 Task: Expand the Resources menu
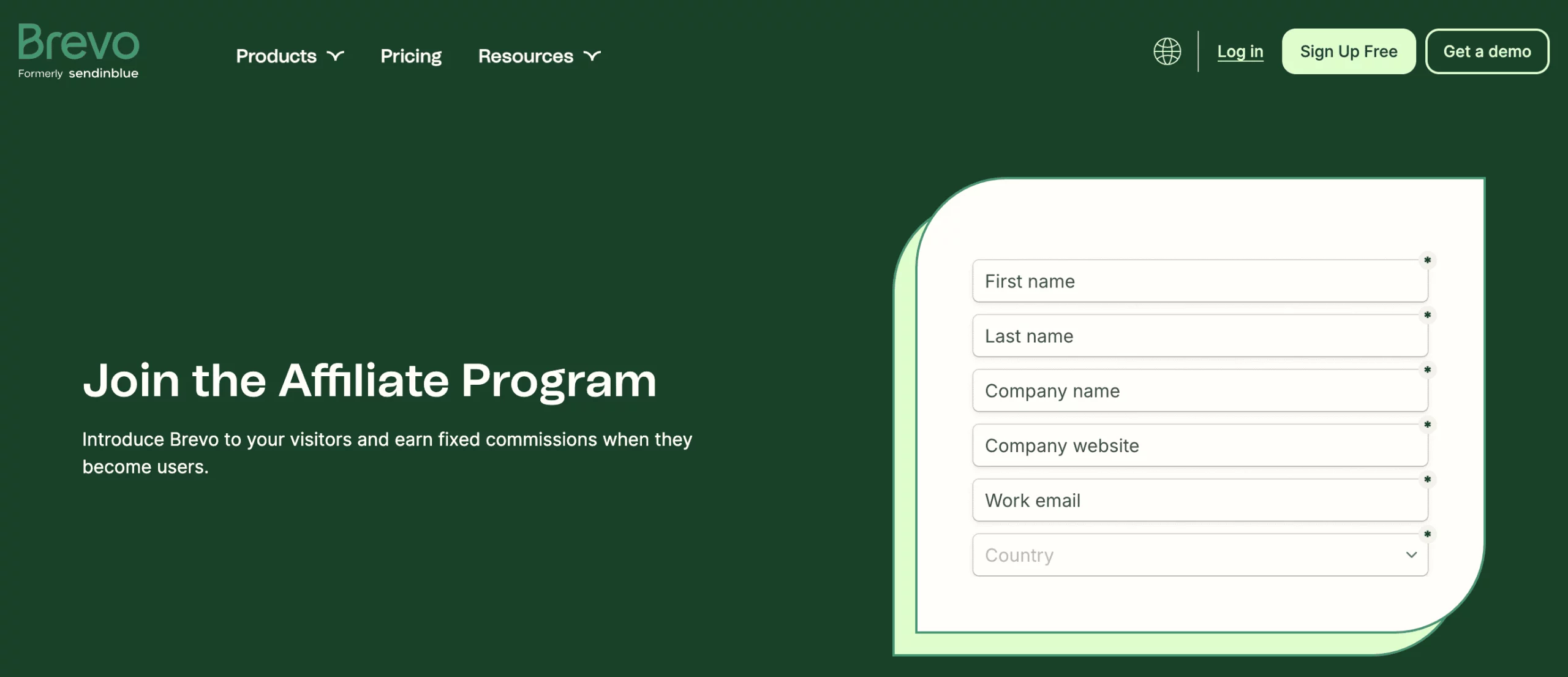click(538, 55)
